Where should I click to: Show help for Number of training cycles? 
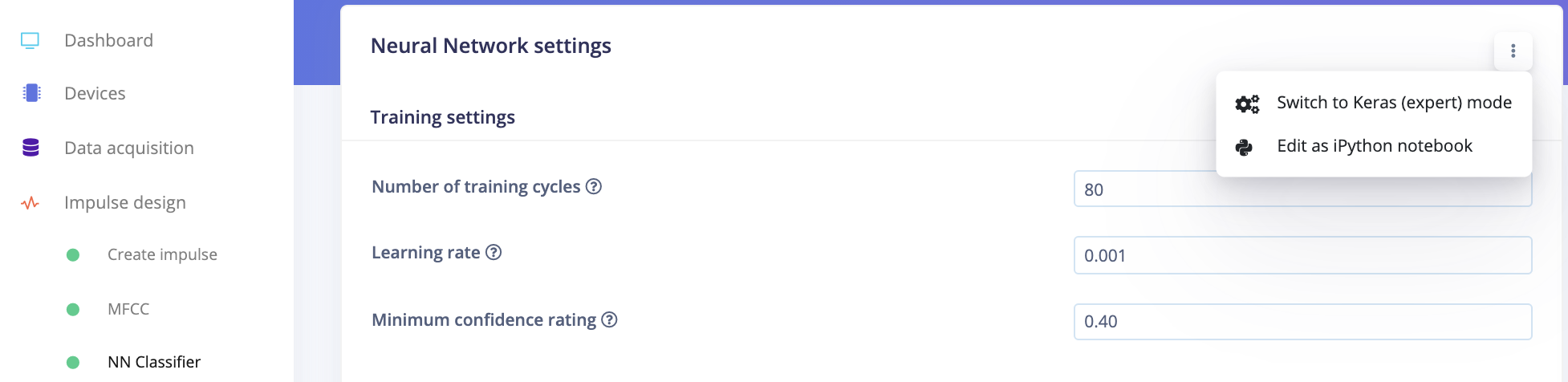coord(594,186)
